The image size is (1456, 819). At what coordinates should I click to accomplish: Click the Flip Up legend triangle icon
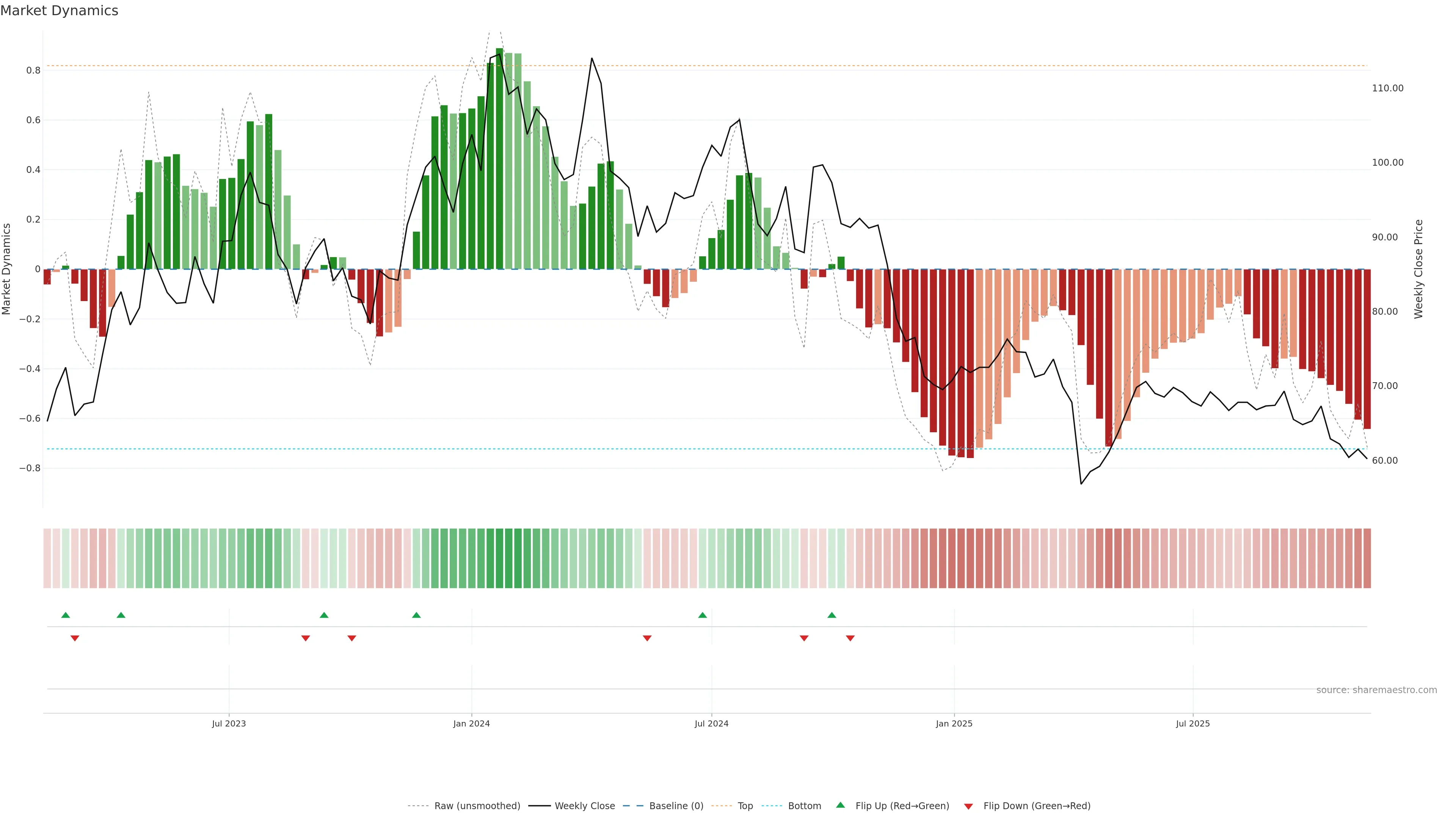click(x=841, y=805)
